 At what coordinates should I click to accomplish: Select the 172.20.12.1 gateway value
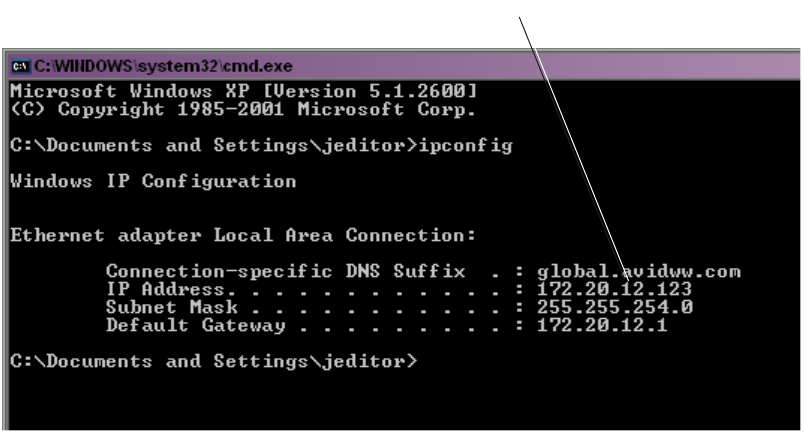click(x=602, y=325)
